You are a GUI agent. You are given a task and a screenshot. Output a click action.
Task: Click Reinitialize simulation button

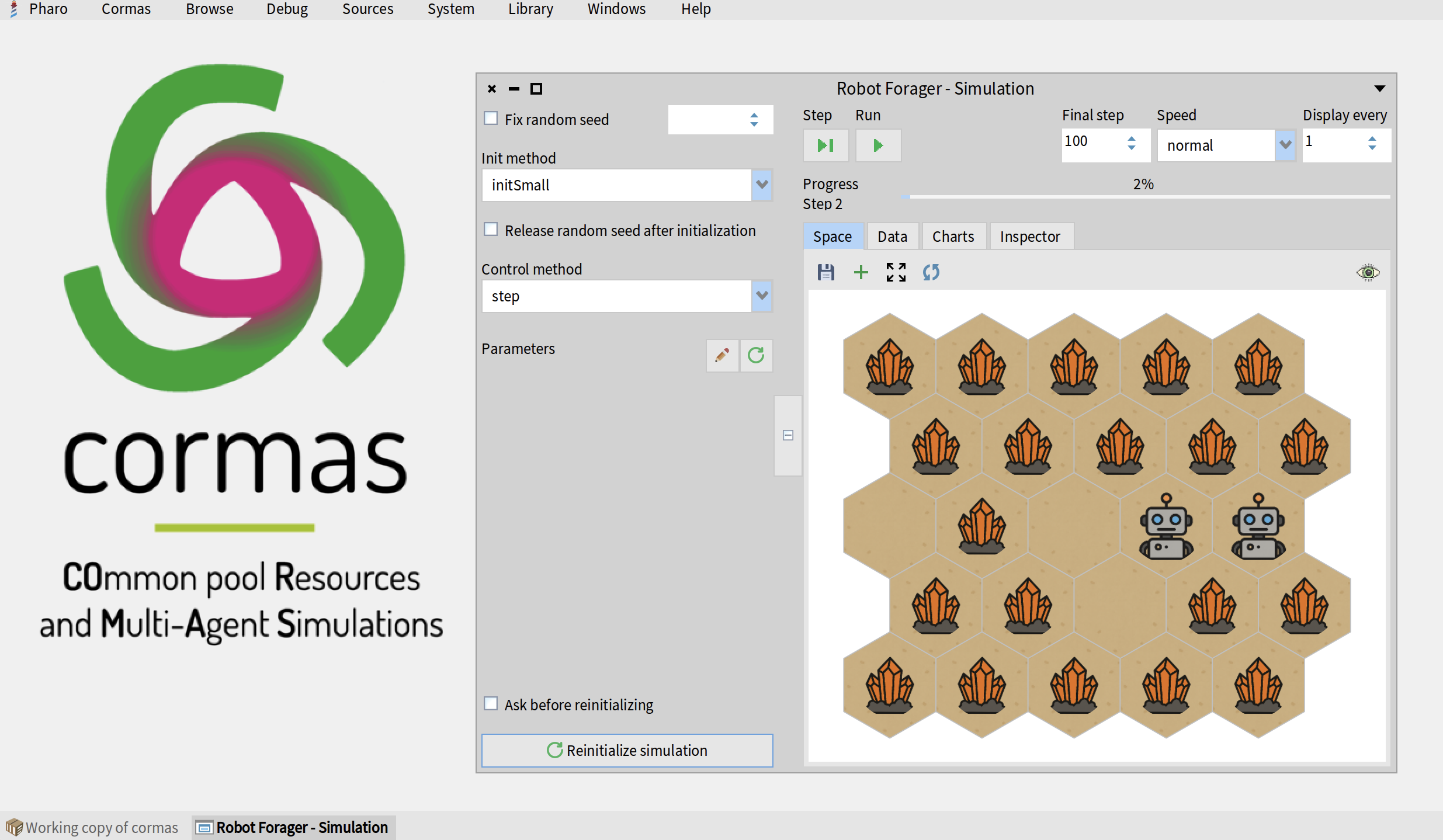coord(627,750)
